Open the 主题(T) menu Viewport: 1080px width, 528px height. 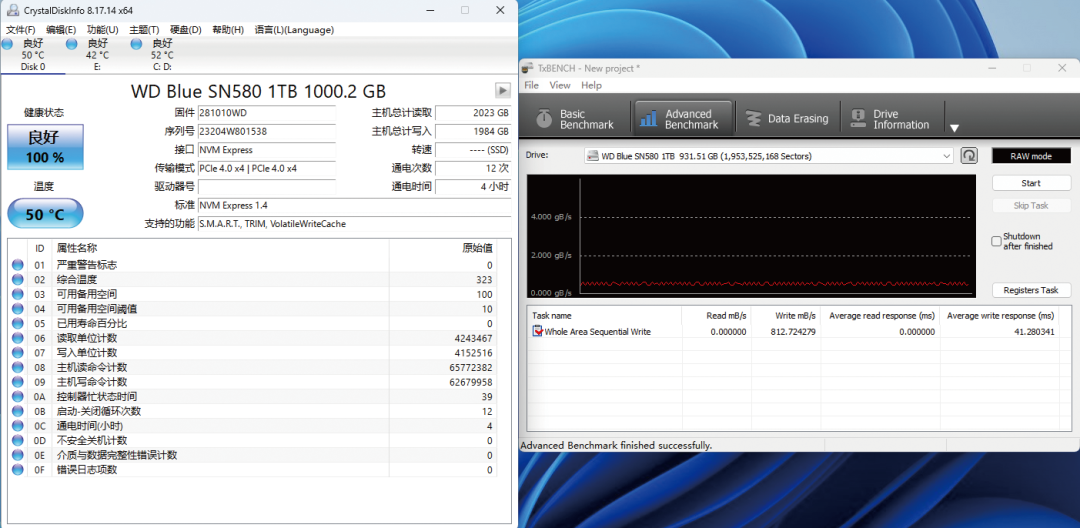(x=145, y=30)
